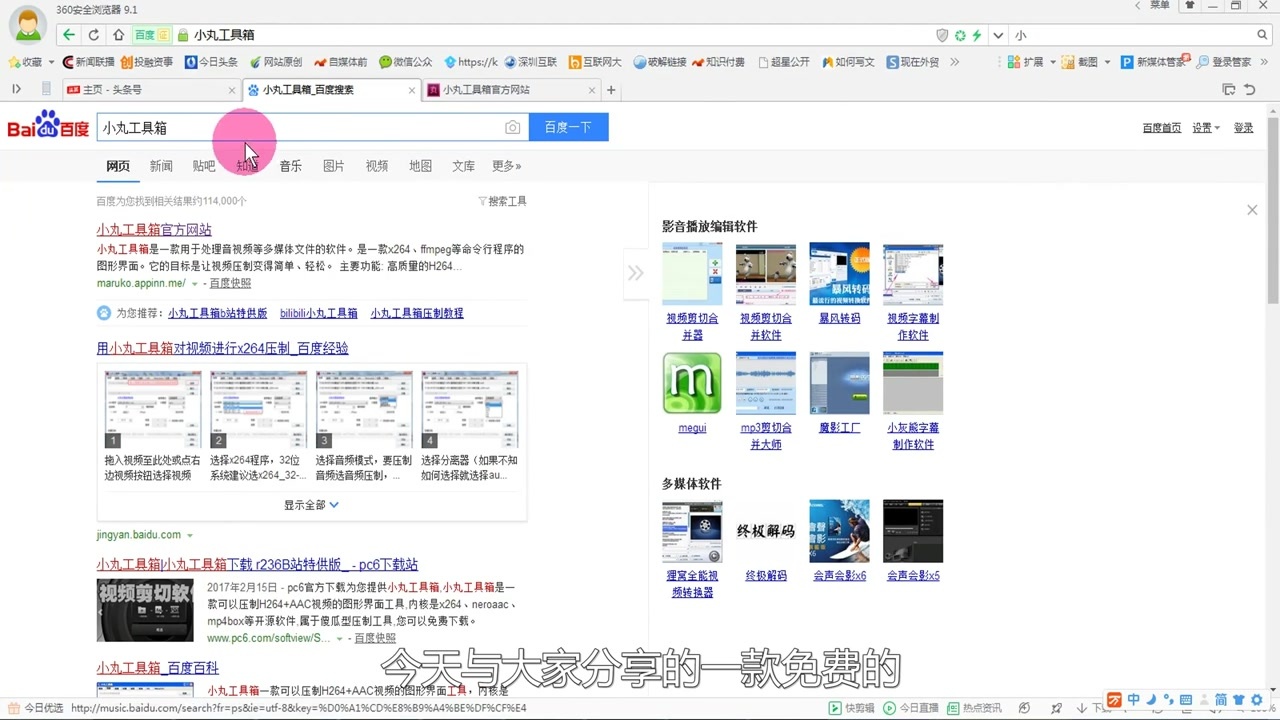Click the tab list window icon
This screenshot has width=1280, height=720.
click(1229, 90)
